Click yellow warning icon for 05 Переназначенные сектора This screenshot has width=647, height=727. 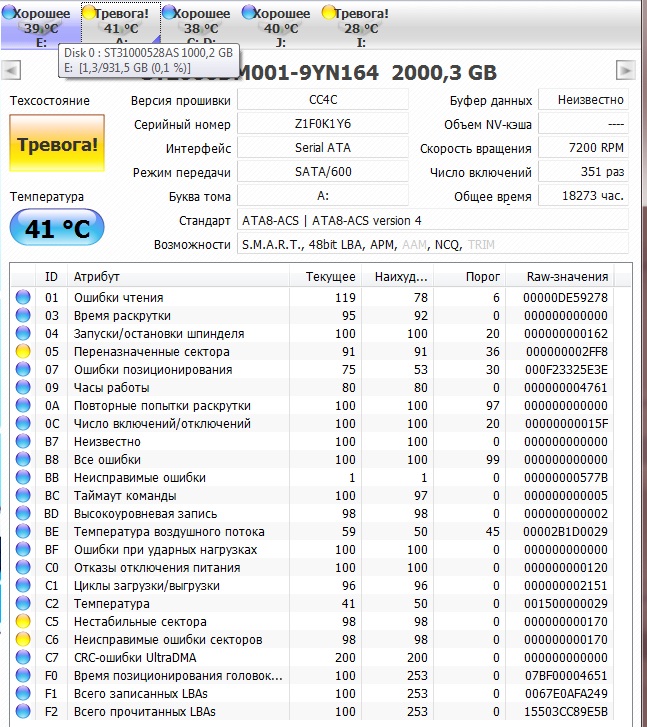pyautogui.click(x=23, y=351)
